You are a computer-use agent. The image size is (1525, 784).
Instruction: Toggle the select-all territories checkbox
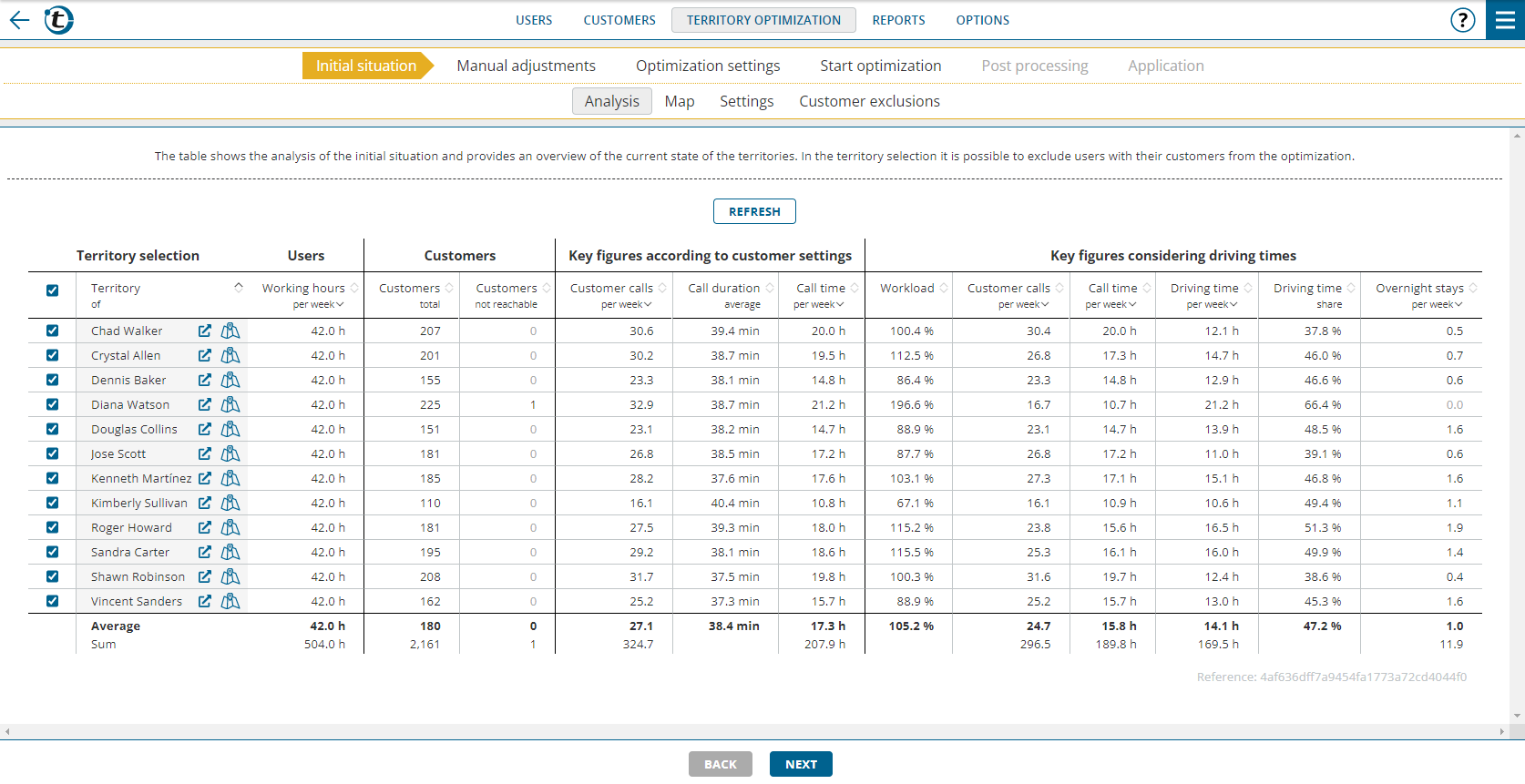53,290
